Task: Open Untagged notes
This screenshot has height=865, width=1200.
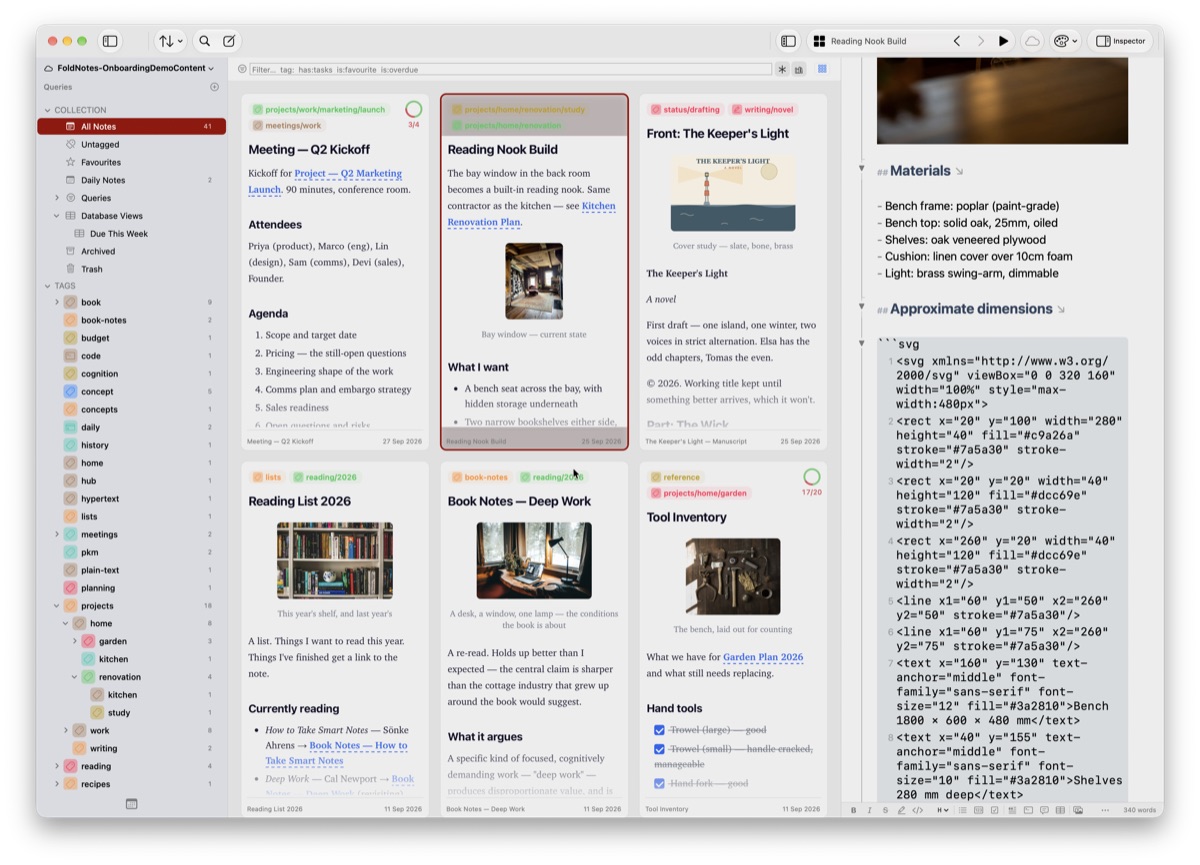Action: [131, 144]
